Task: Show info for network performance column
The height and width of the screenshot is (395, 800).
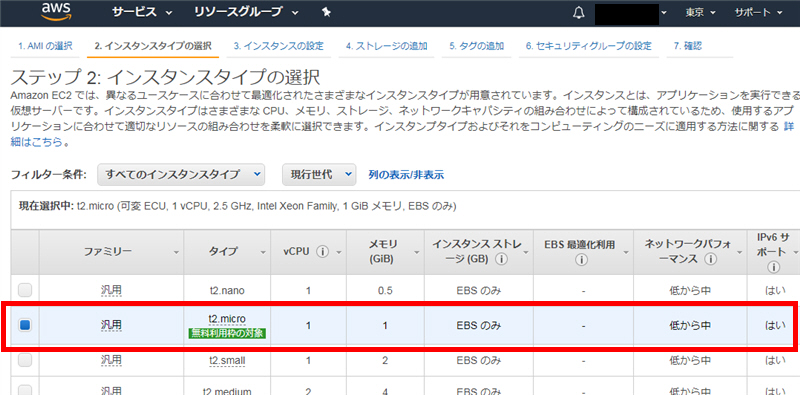Action: tap(711, 259)
